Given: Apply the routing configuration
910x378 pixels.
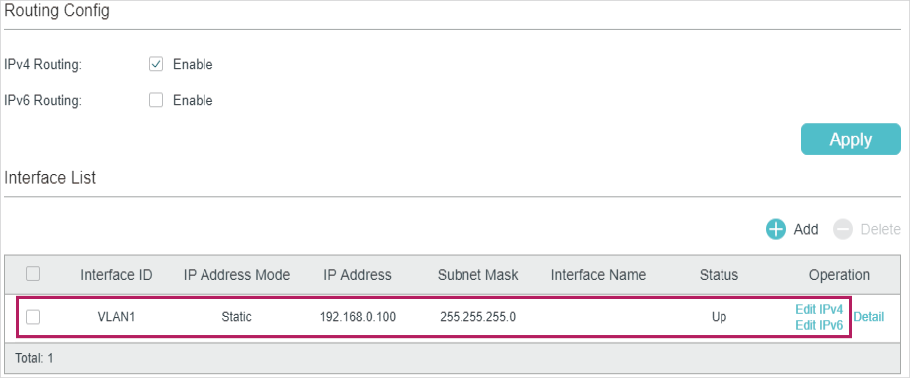Looking at the screenshot, I should click(850, 139).
